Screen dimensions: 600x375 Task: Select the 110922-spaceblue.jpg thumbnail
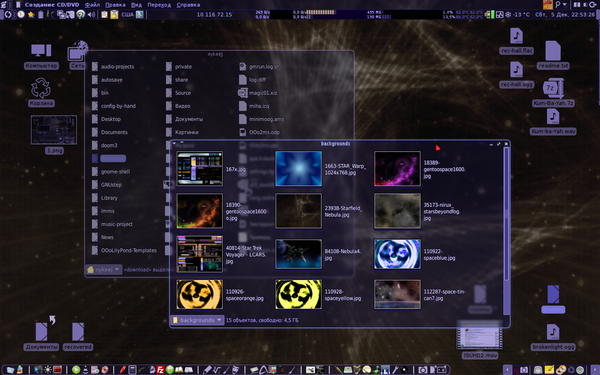coord(397,254)
